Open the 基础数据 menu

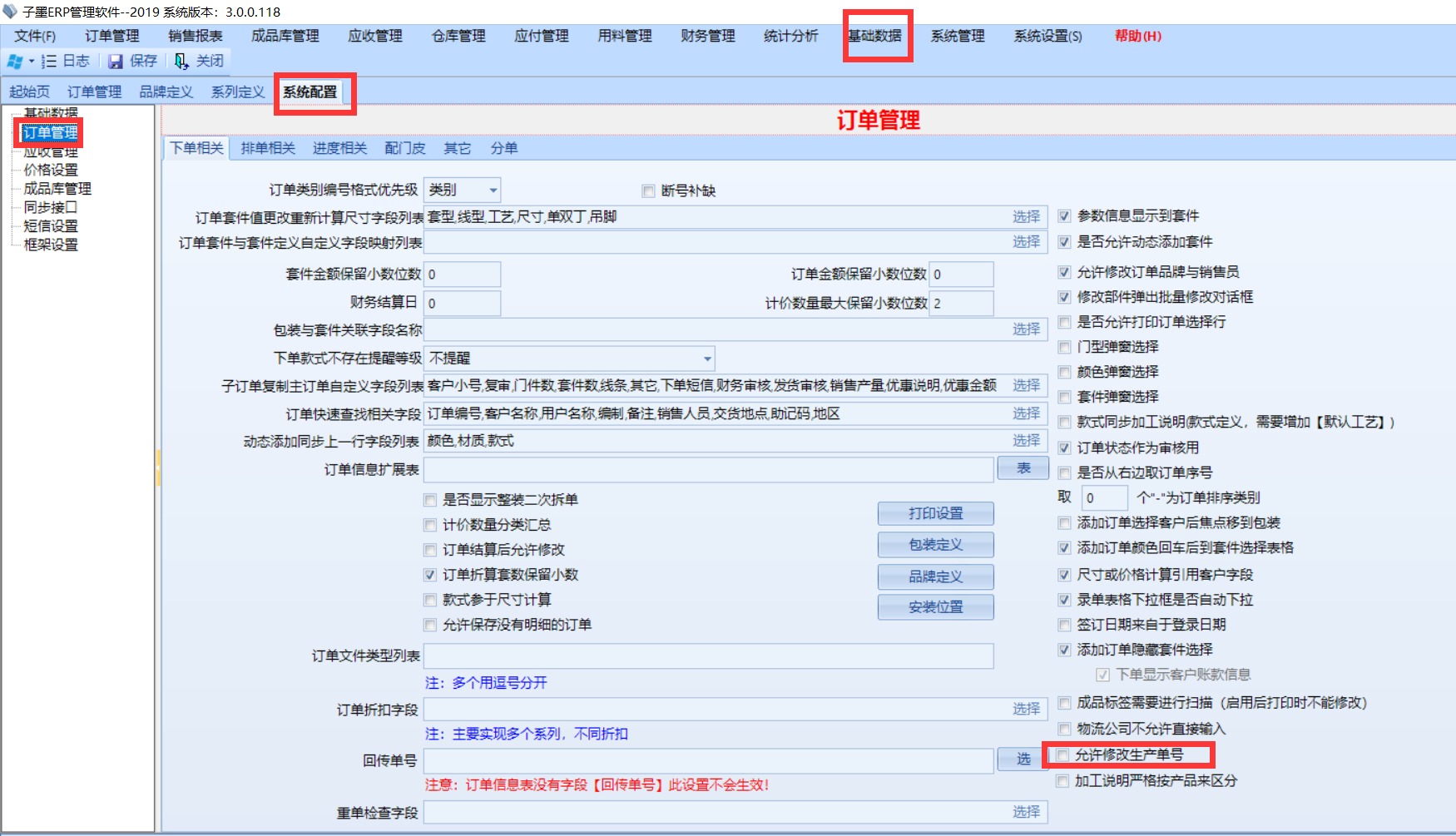(875, 36)
